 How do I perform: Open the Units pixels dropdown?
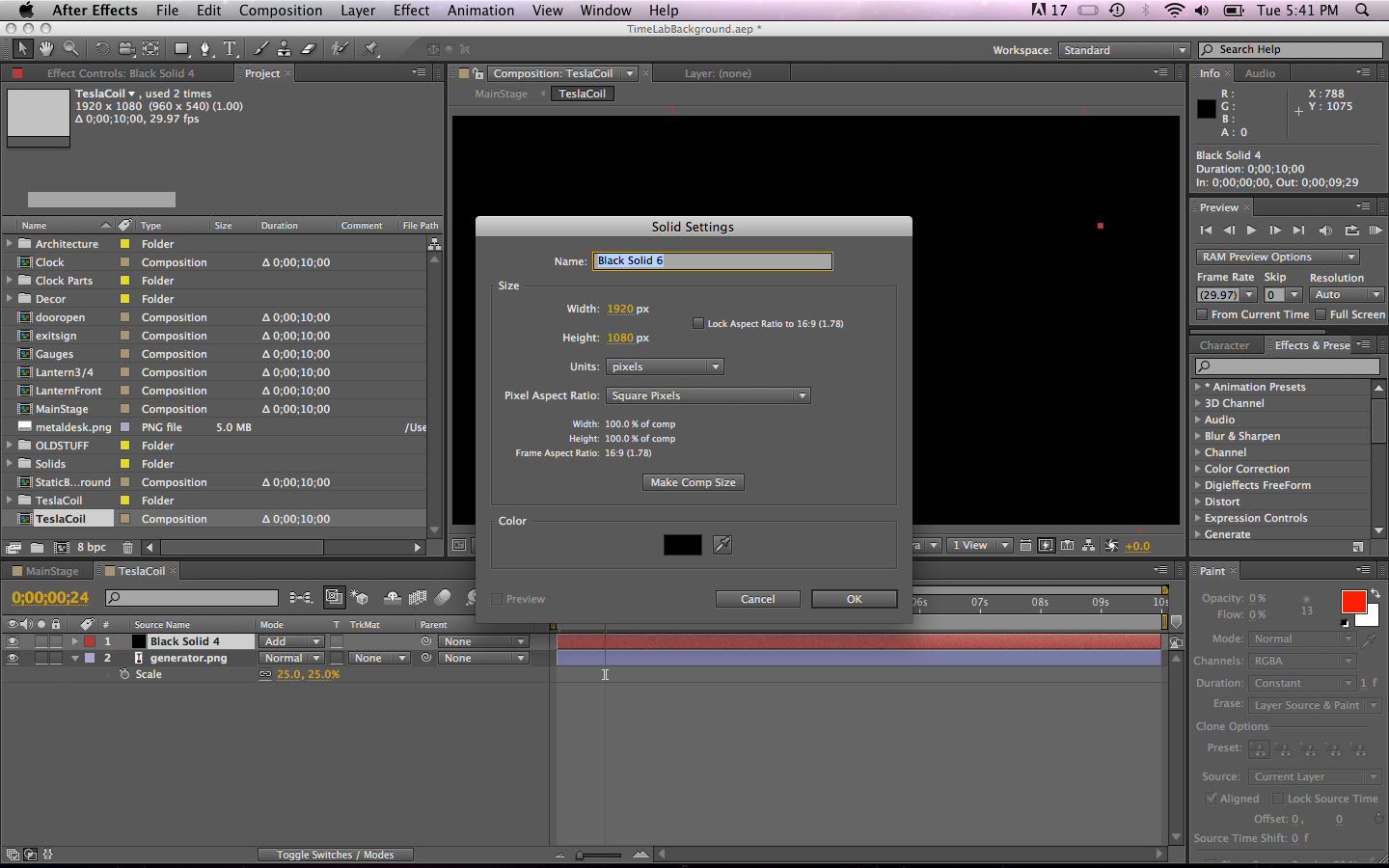coord(665,366)
